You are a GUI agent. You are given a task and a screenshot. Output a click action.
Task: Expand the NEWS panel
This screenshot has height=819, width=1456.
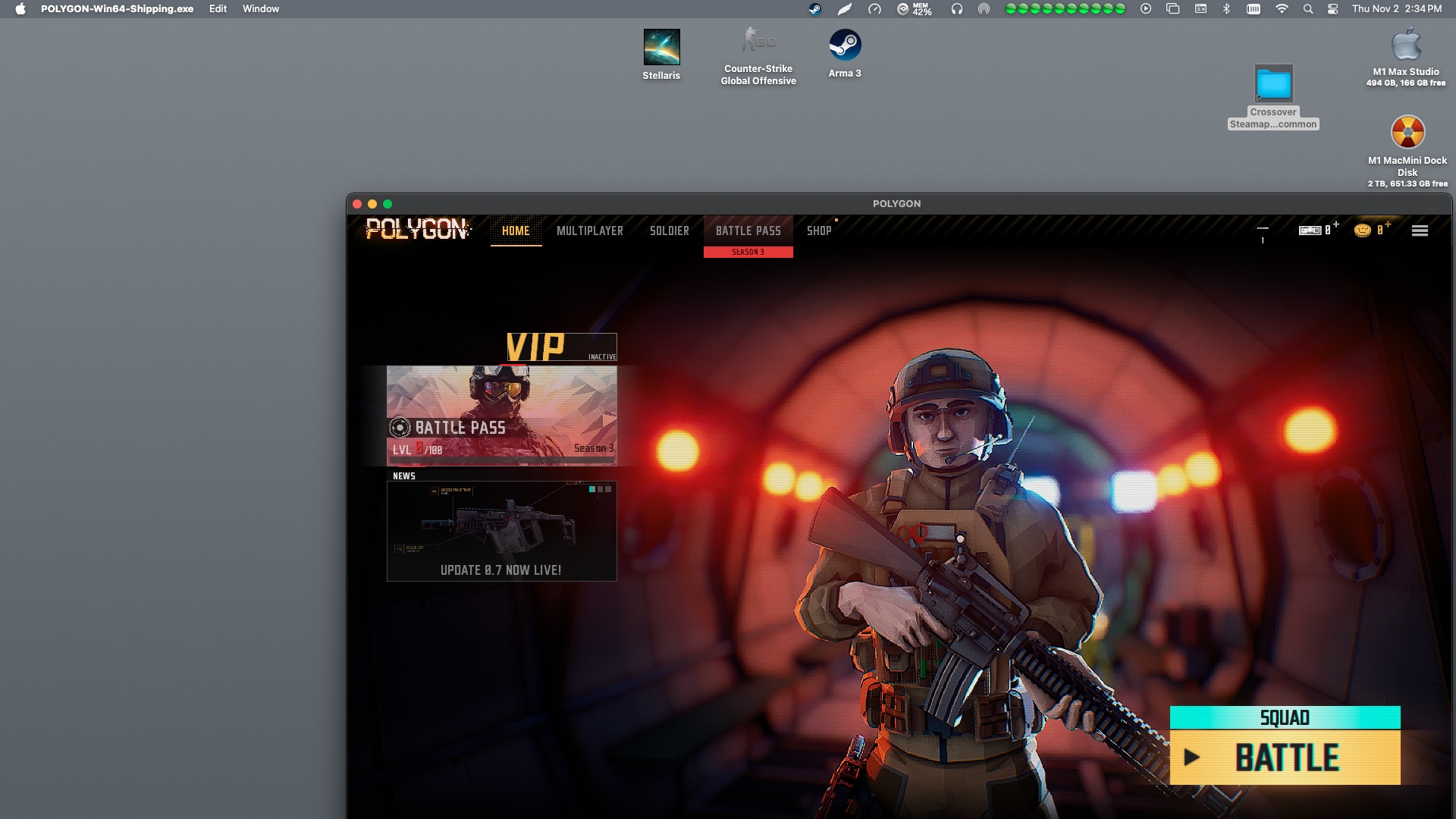click(x=403, y=476)
